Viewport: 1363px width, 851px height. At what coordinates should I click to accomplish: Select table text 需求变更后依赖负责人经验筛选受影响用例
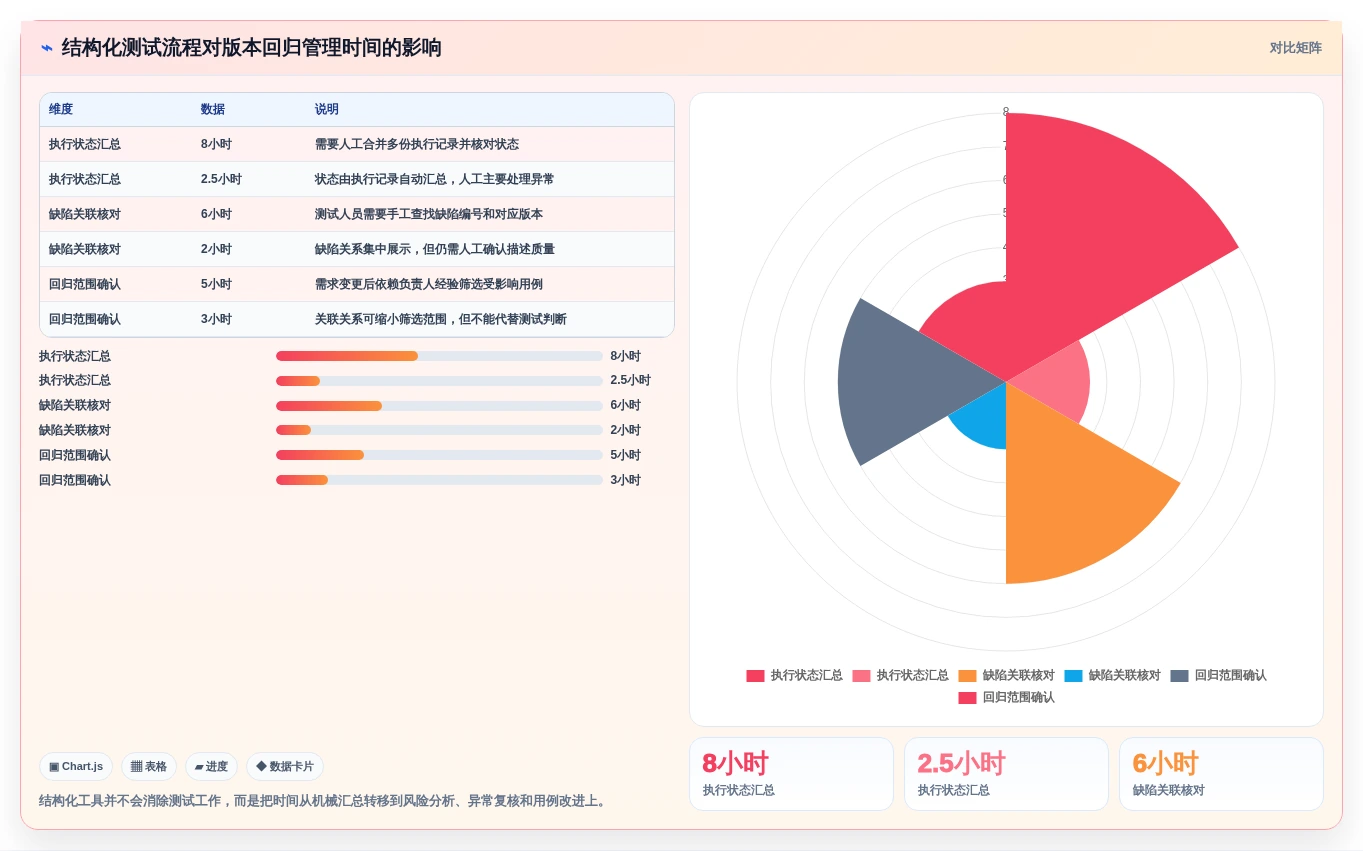(x=429, y=285)
